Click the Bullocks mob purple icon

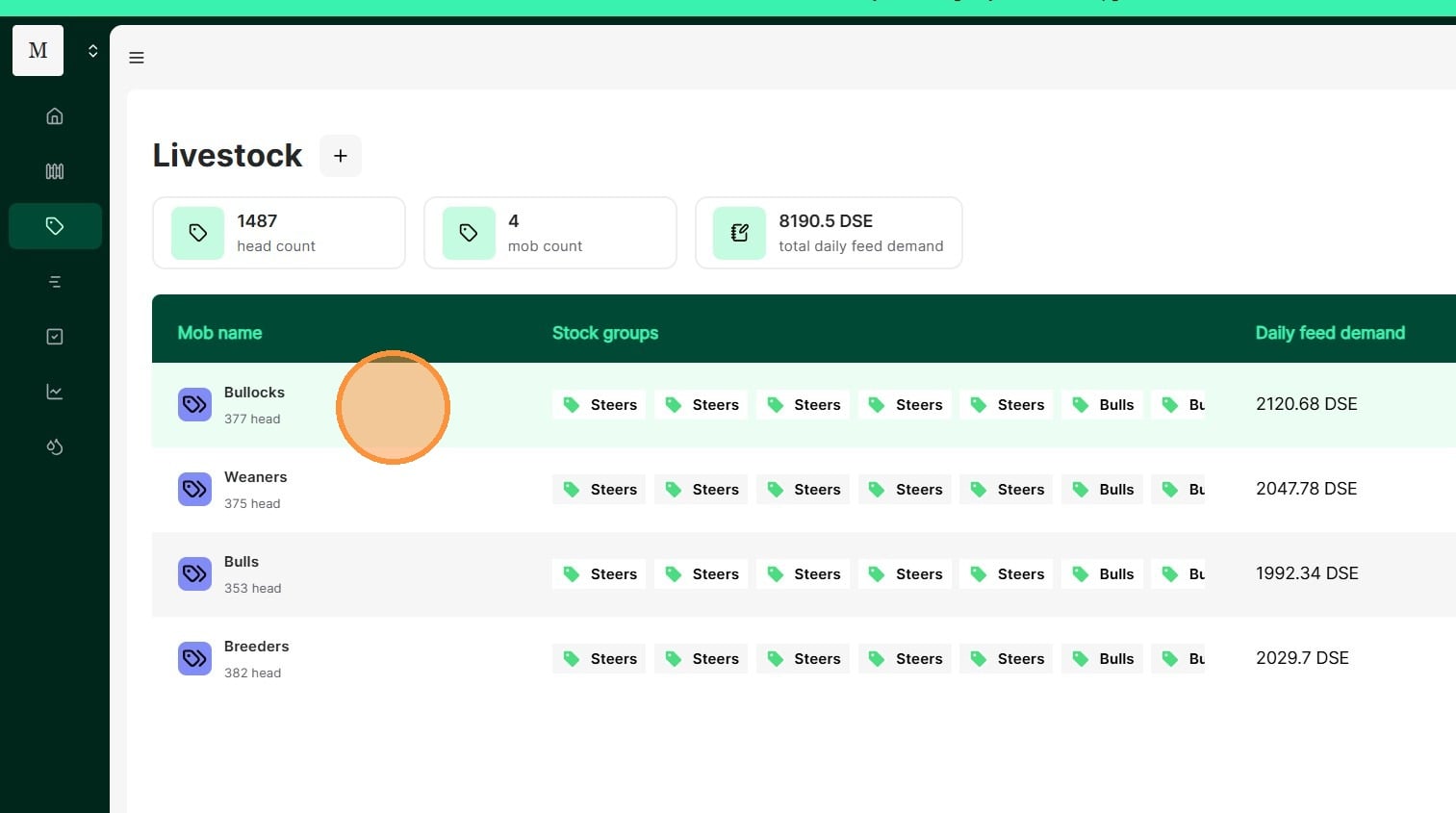tap(194, 404)
